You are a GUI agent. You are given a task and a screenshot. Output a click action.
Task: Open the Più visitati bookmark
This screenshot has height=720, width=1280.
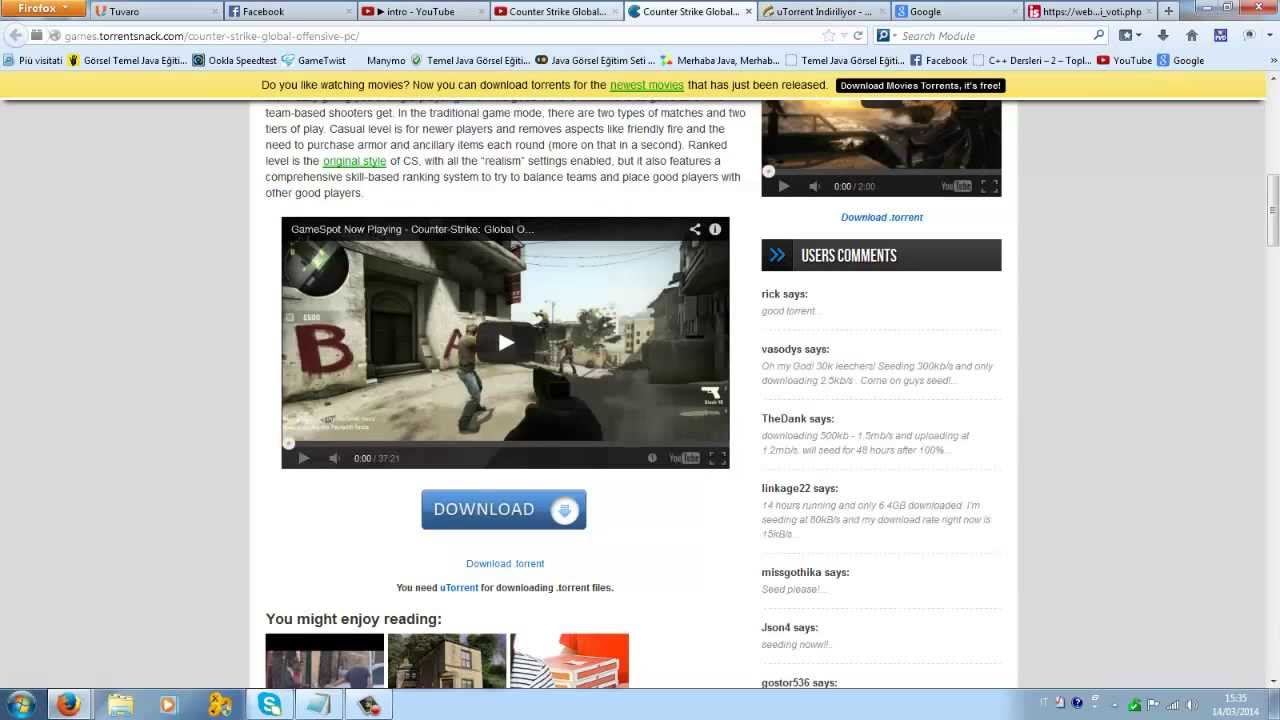pos(33,60)
